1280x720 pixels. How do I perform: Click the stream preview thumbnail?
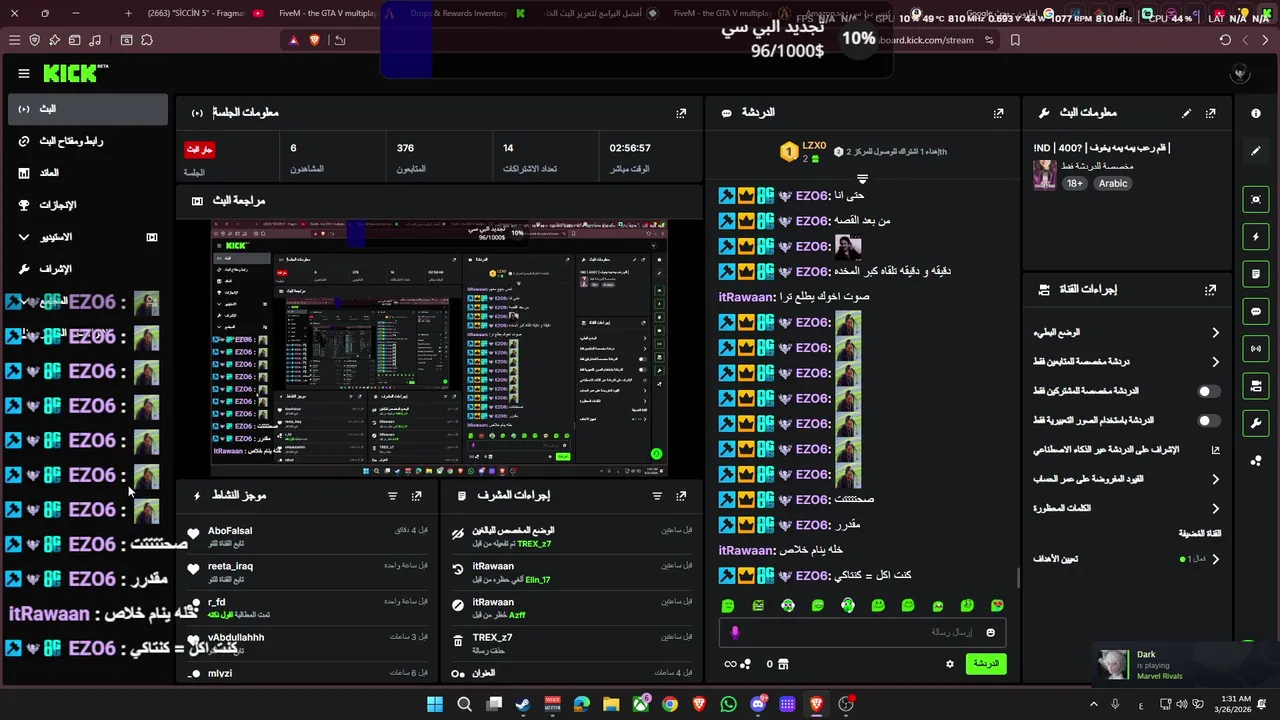439,348
